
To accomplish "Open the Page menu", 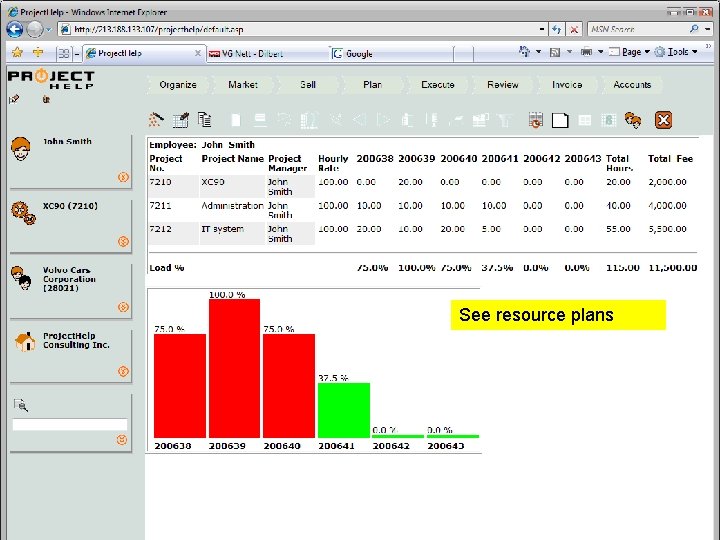I will click(630, 52).
